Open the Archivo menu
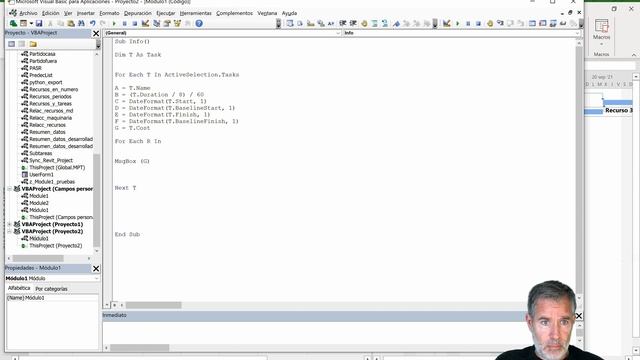Viewport: 640px width, 360px height. click(x=28, y=13)
